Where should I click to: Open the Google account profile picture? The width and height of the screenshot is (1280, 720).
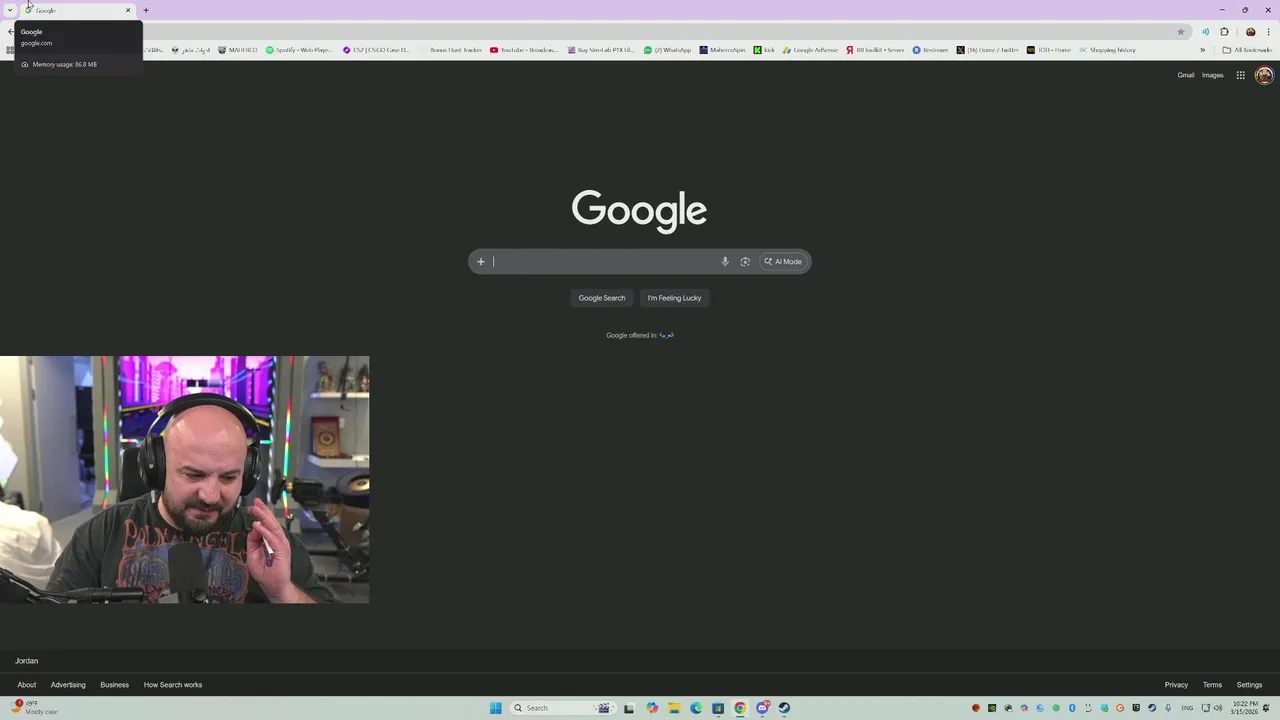point(1264,75)
